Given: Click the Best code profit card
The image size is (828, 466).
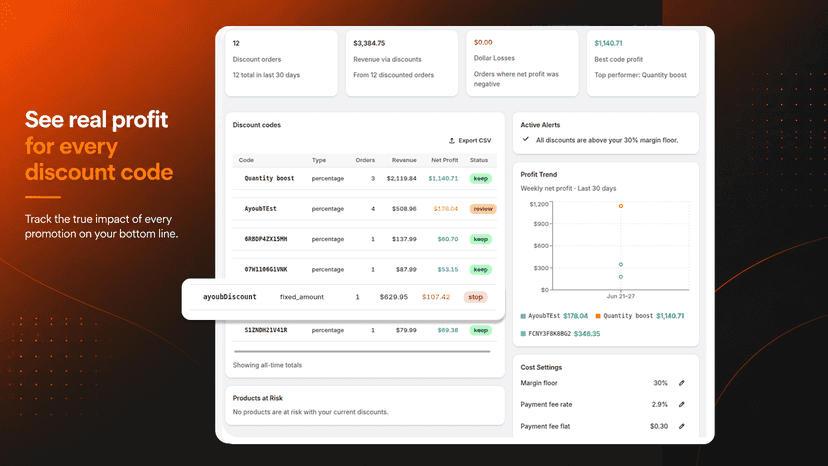Looking at the screenshot, I should (x=643, y=63).
